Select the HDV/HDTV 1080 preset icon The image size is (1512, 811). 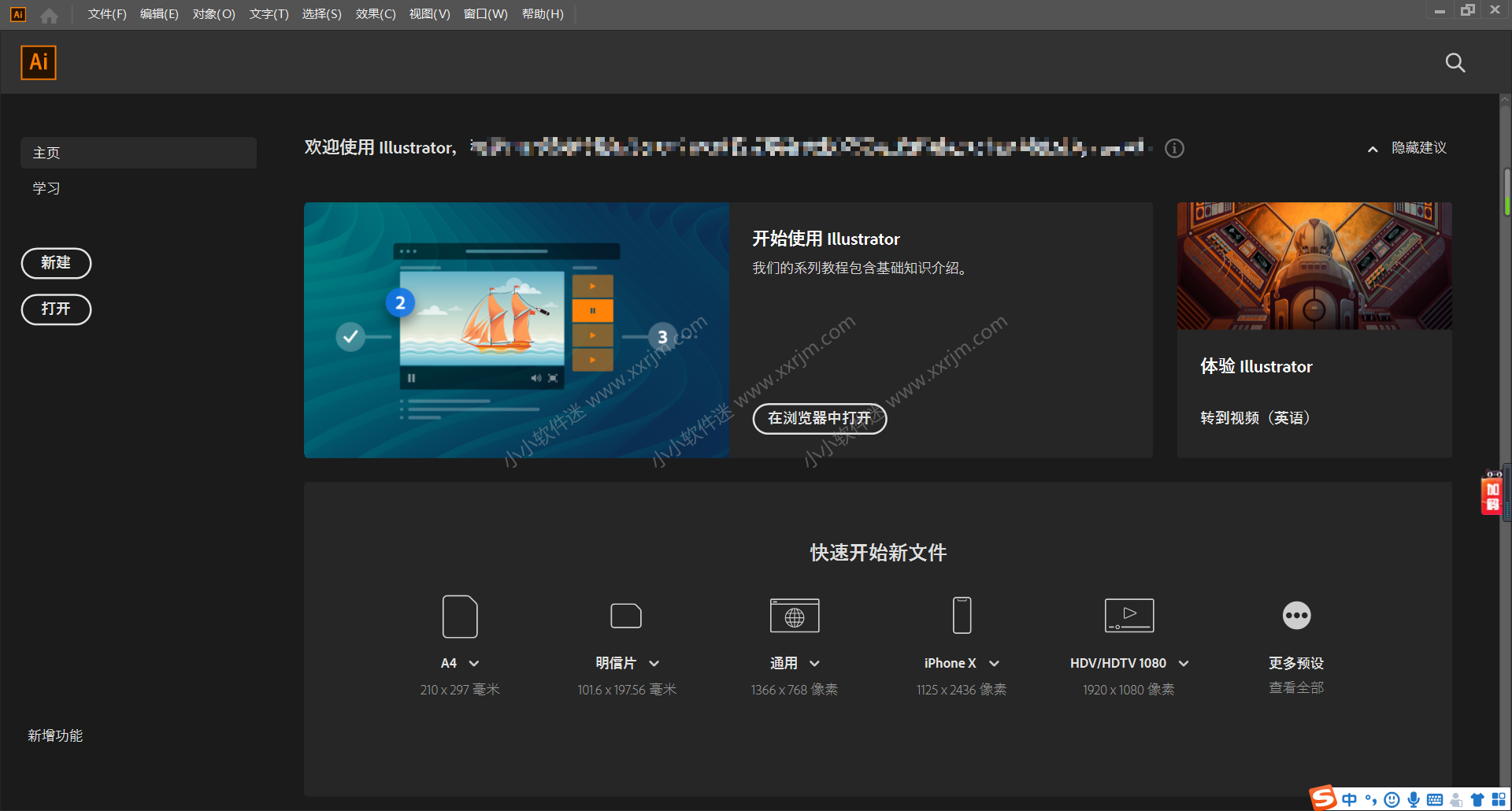tap(1129, 616)
